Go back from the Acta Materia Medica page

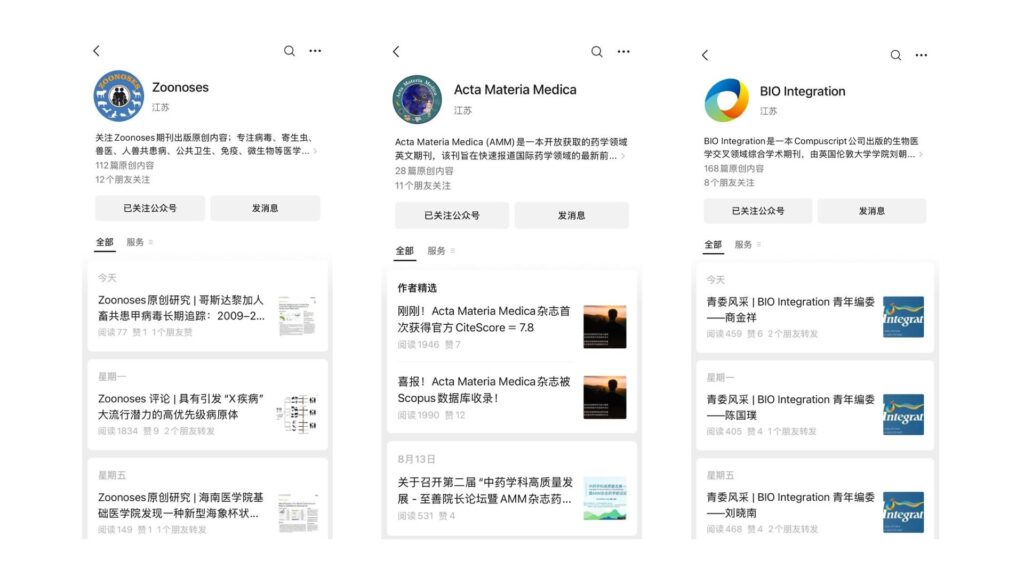click(396, 52)
